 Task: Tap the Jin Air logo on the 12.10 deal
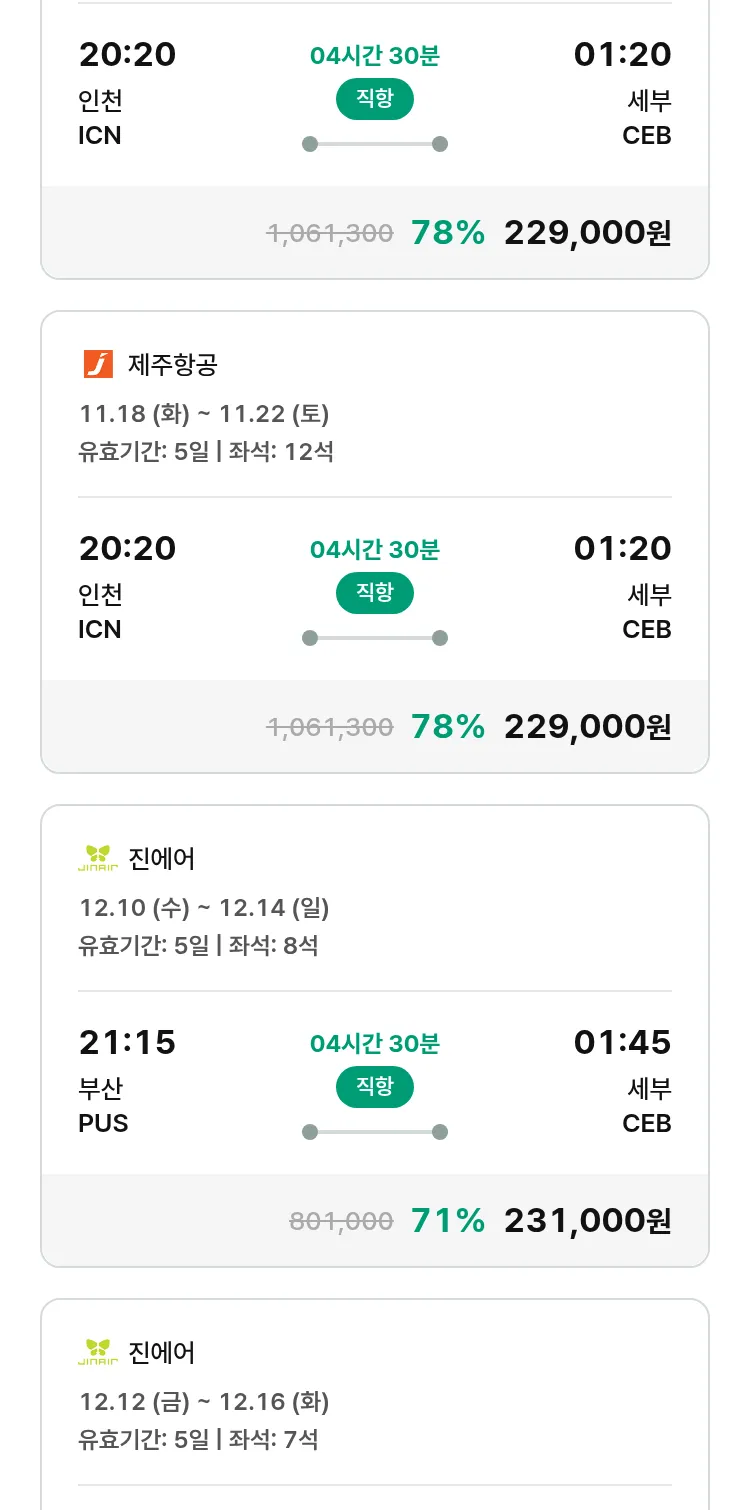[x=98, y=858]
